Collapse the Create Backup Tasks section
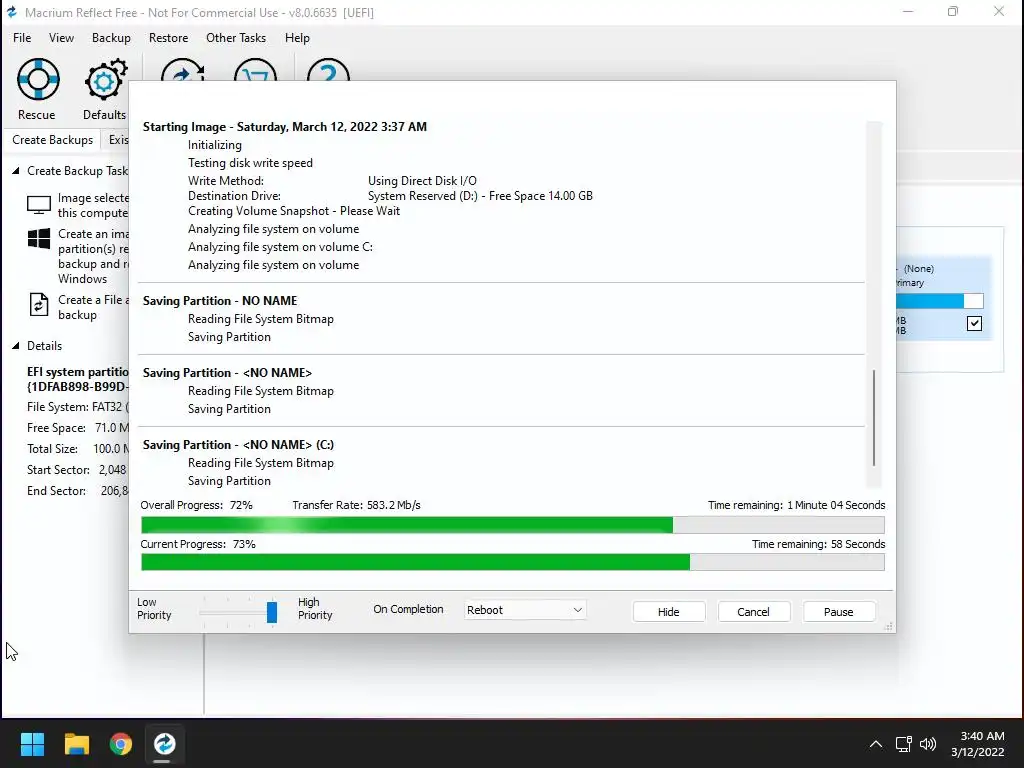 point(16,171)
